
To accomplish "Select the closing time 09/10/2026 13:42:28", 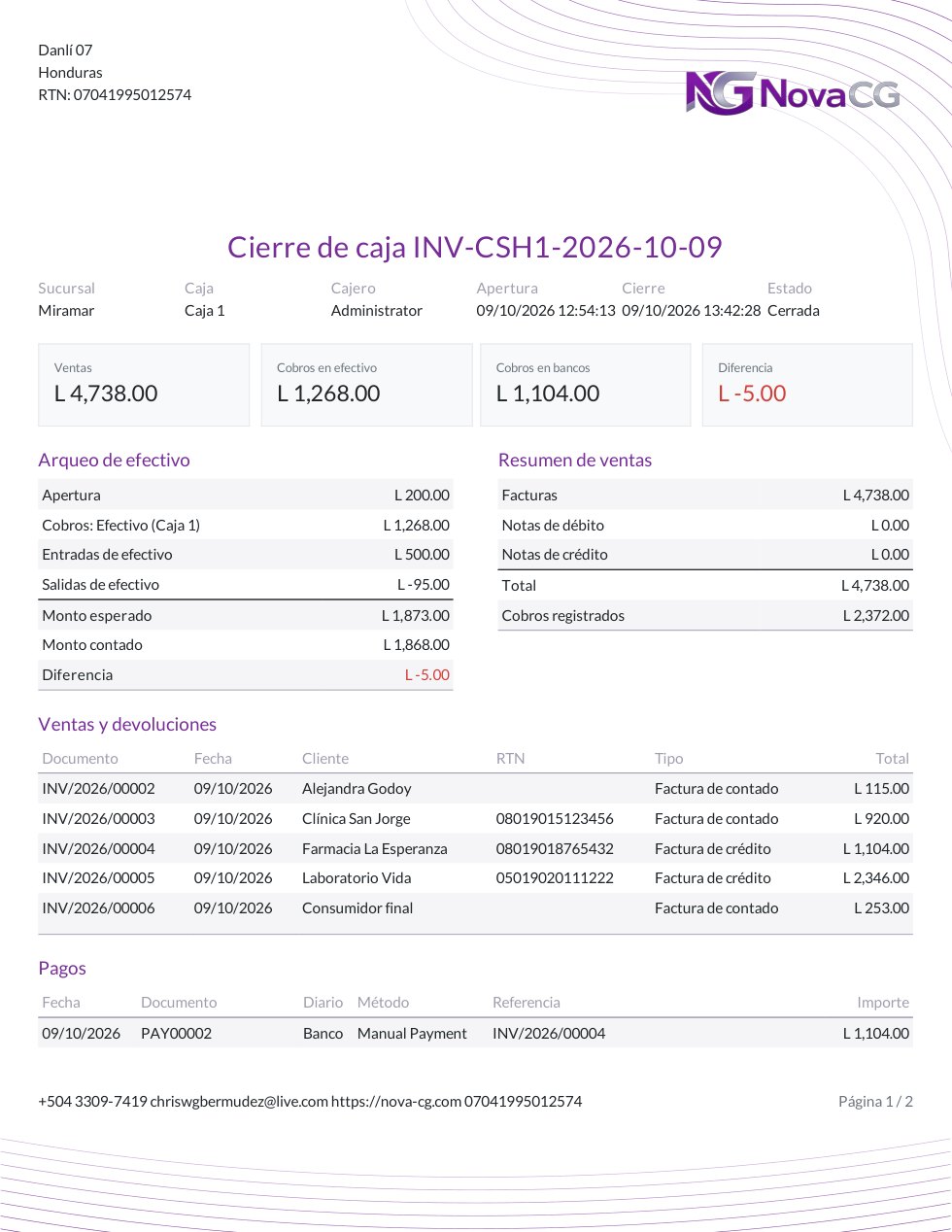I will (692, 311).
